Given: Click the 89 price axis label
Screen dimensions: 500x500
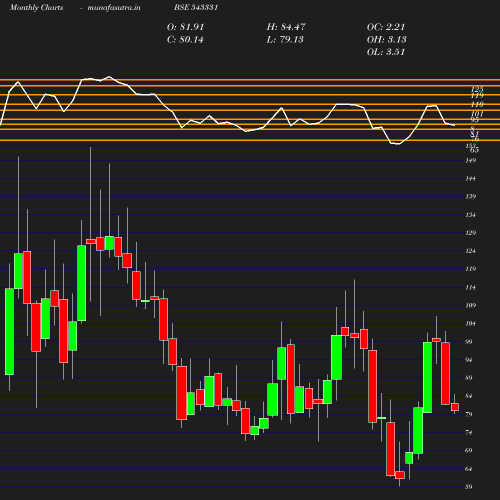Looking at the screenshot, I should [x=469, y=378].
